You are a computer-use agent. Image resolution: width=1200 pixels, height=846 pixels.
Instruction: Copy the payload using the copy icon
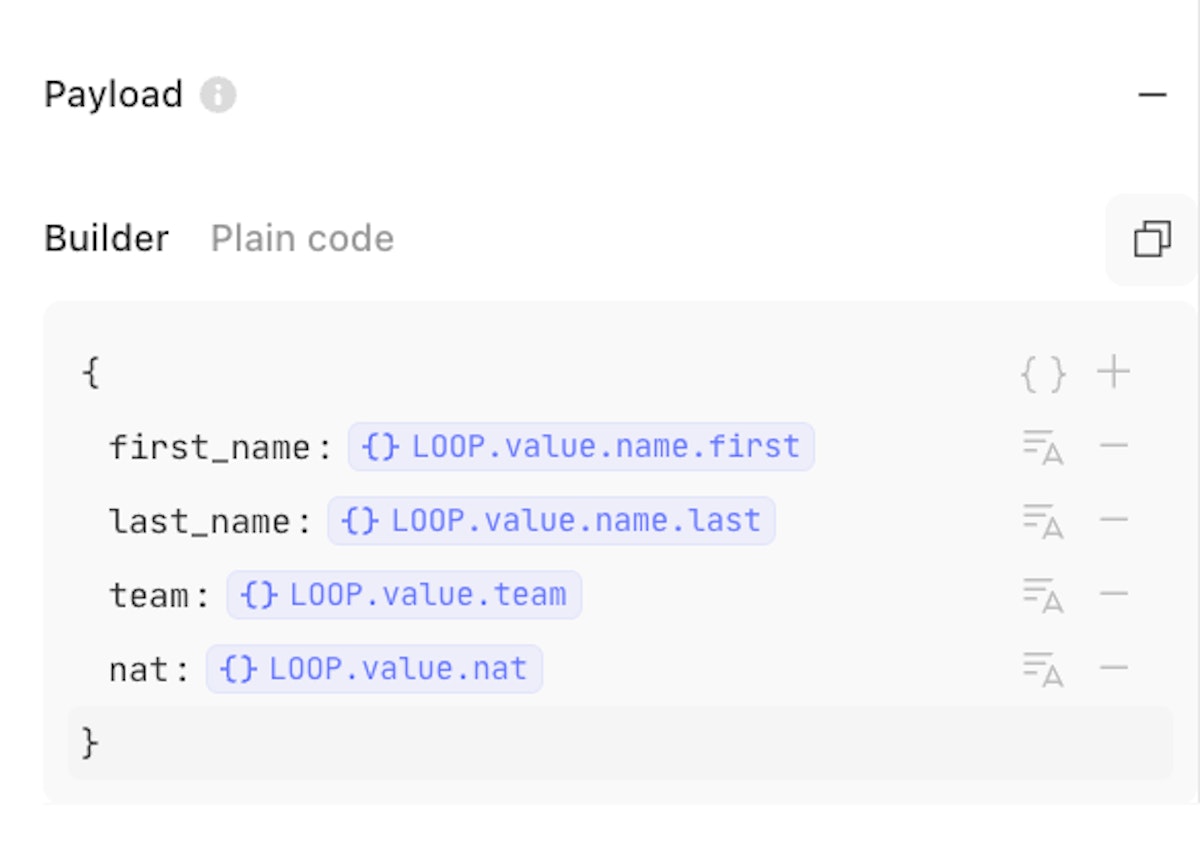(1152, 239)
